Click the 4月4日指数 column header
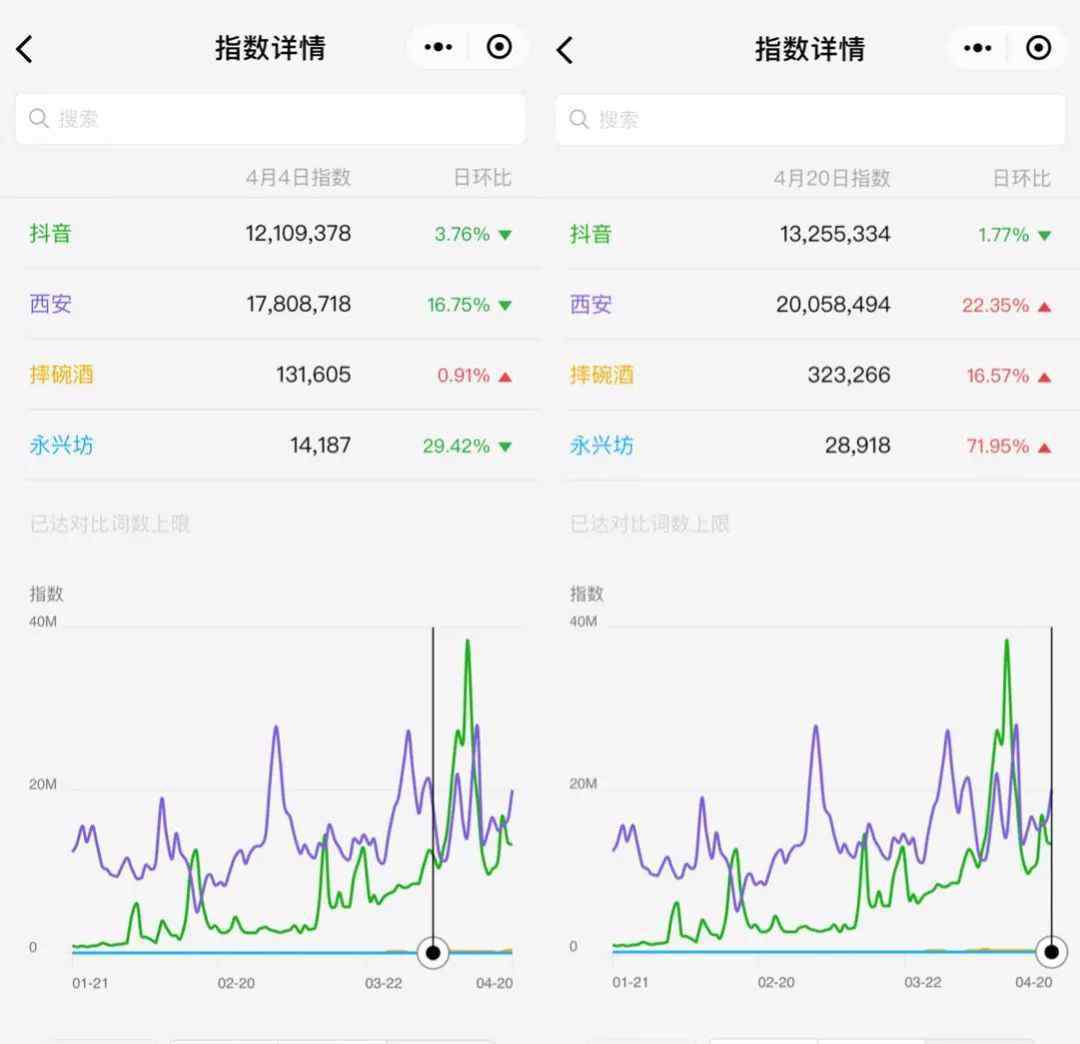This screenshot has height=1044, width=1080. click(298, 178)
